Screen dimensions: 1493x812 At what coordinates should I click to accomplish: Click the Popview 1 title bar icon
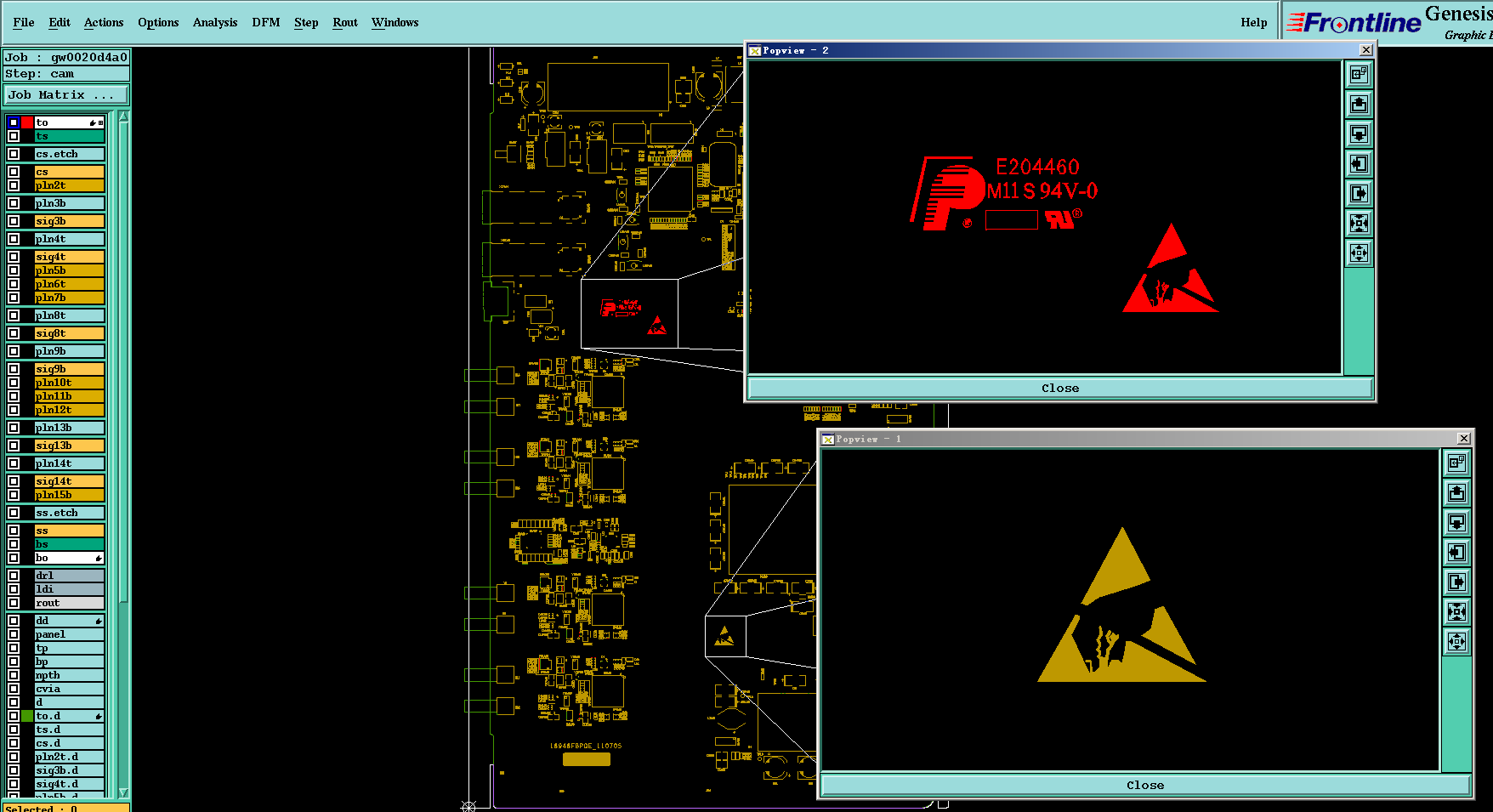tap(827, 440)
